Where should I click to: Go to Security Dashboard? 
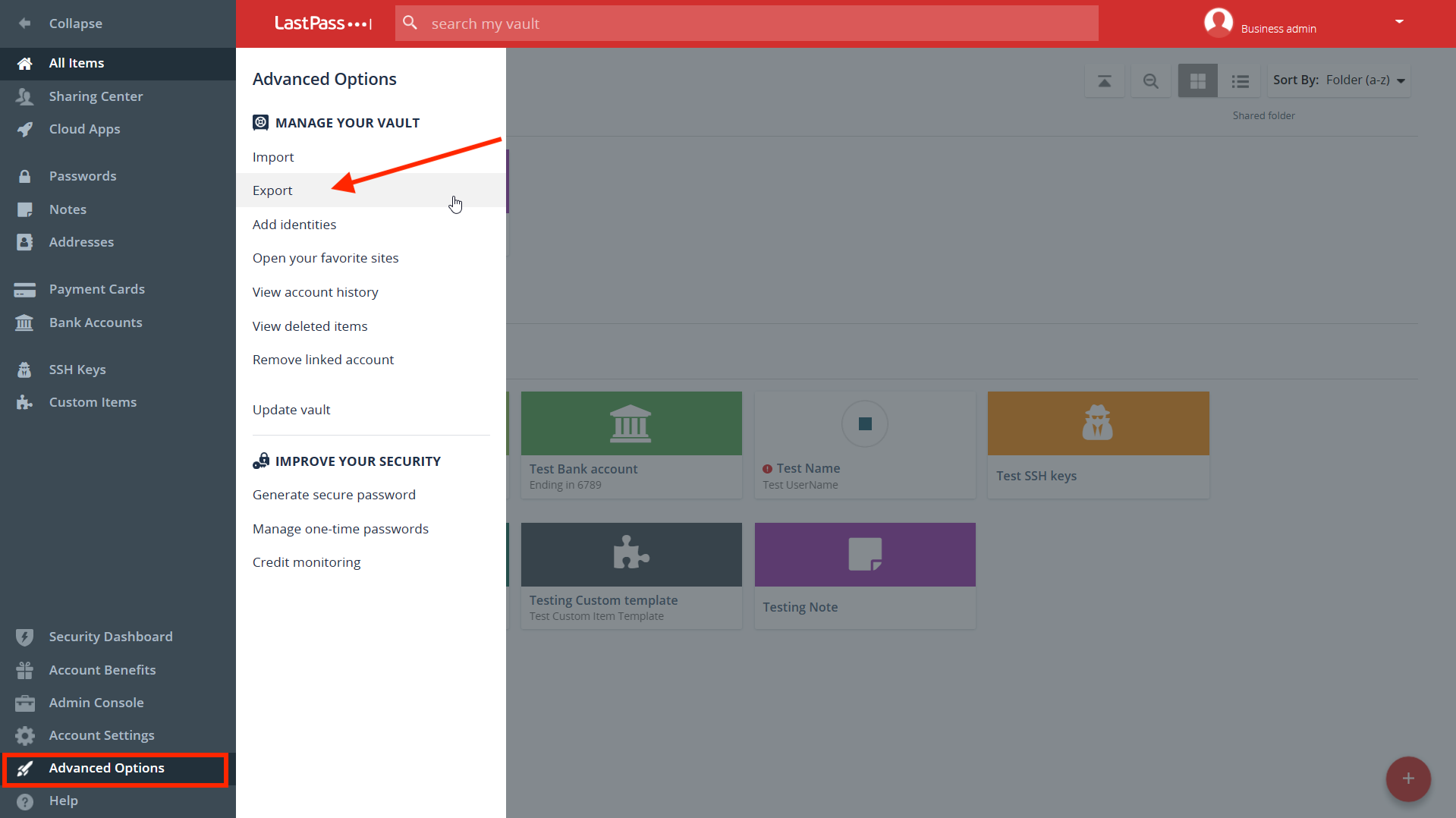tap(111, 637)
